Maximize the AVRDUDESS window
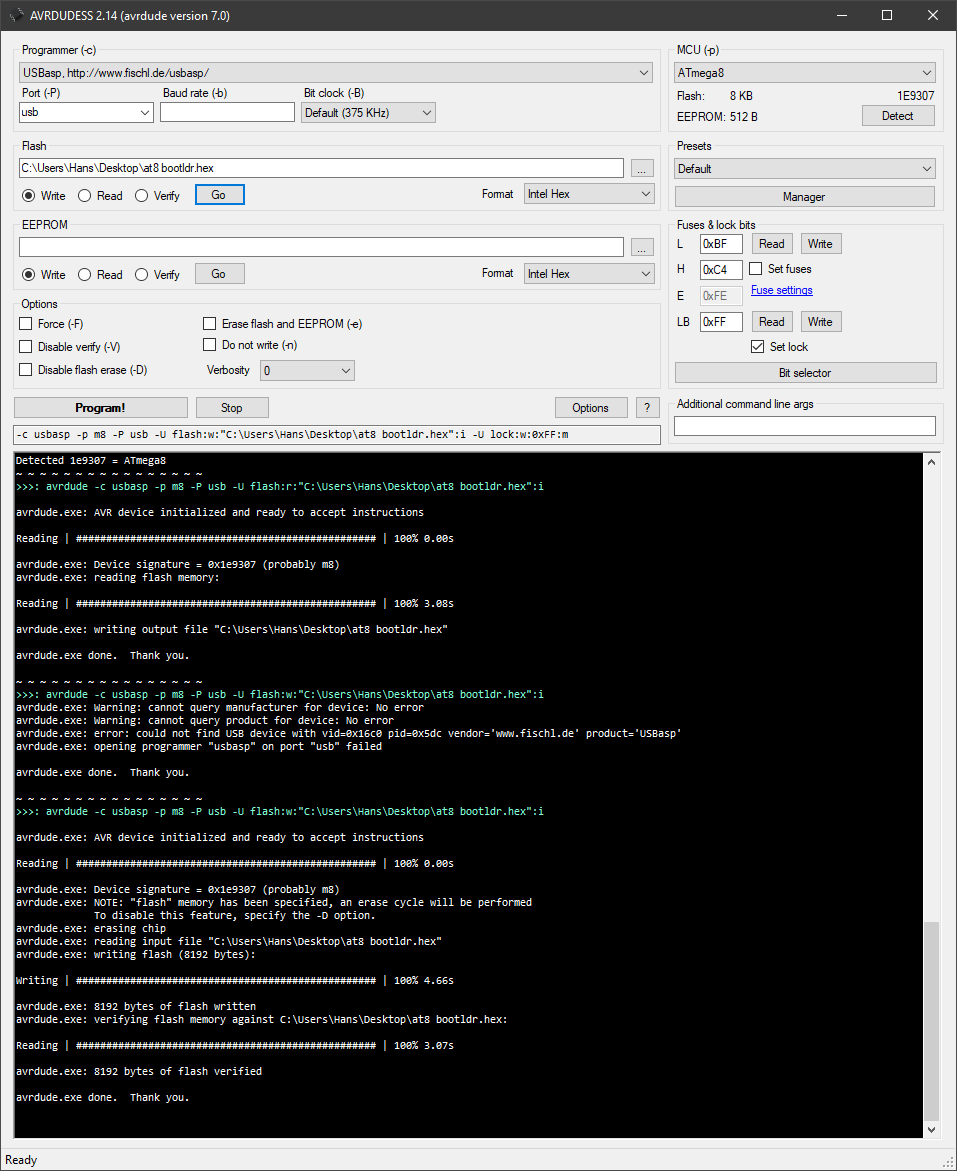 (x=887, y=15)
